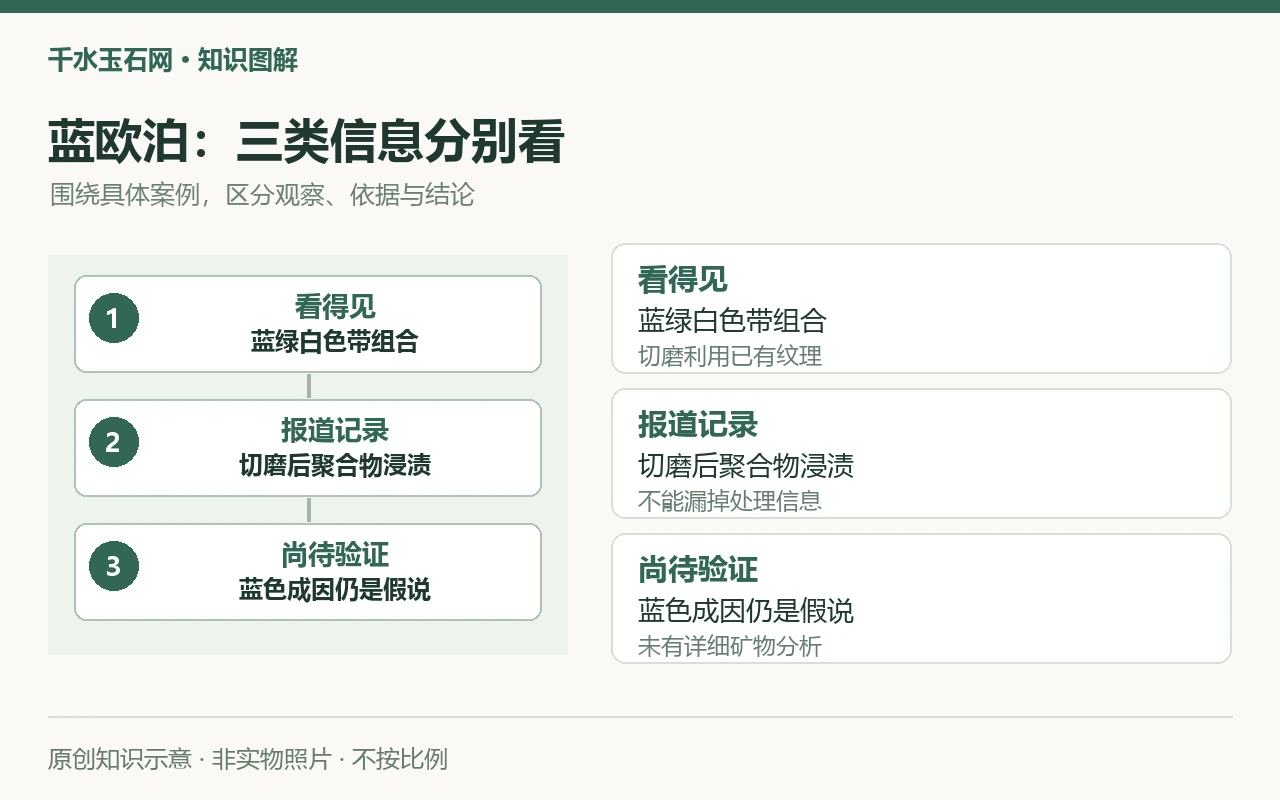The width and height of the screenshot is (1280, 800).
Task: Click '尚待验证' heading in right card
Action: point(698,569)
